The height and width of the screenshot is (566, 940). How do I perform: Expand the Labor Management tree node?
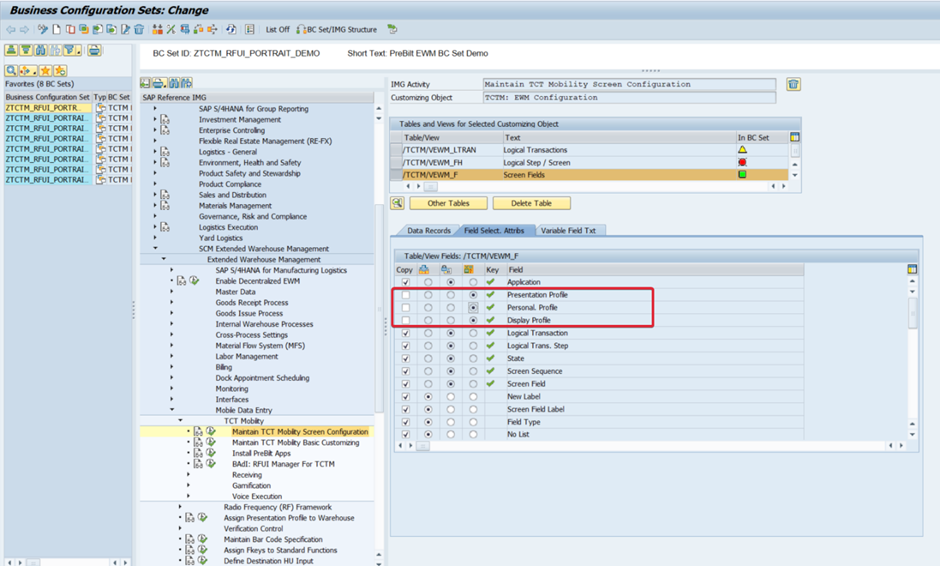[x=172, y=356]
